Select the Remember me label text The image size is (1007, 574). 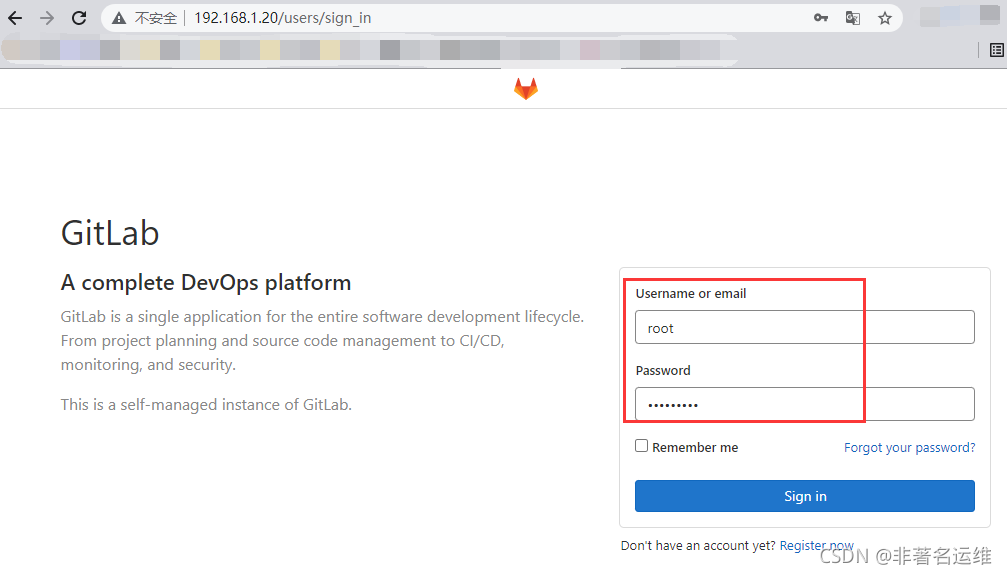pyautogui.click(x=696, y=448)
